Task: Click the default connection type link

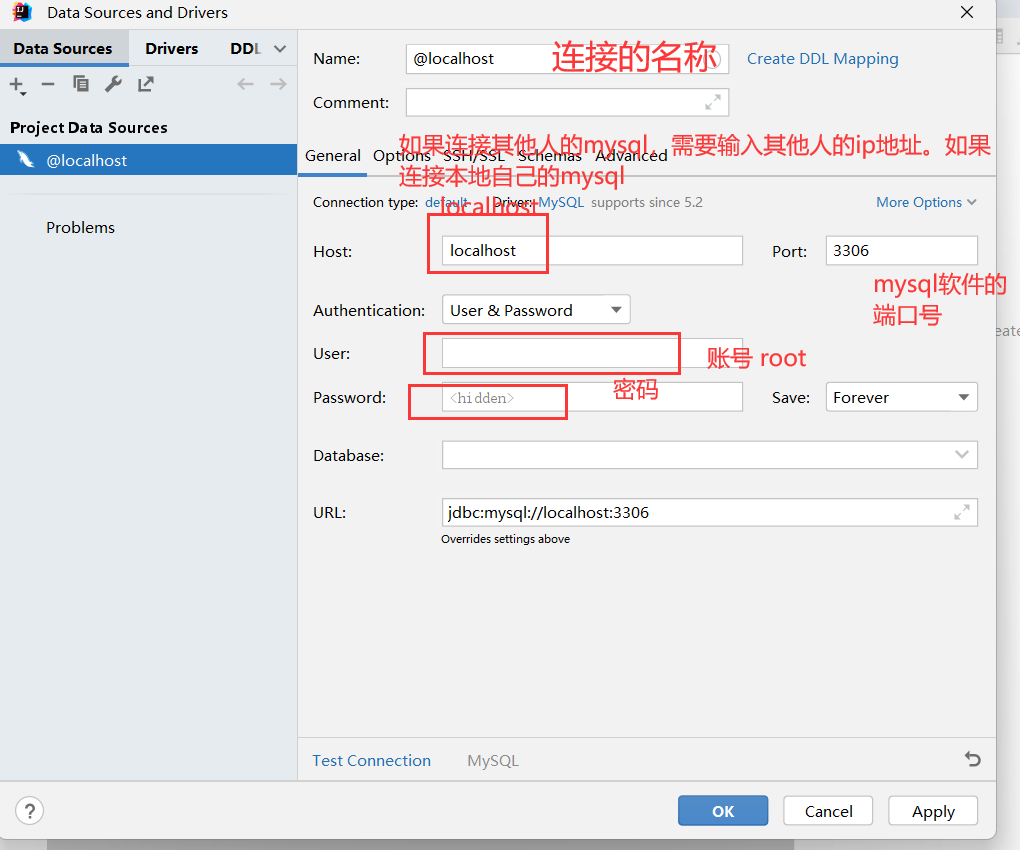Action: pyautogui.click(x=446, y=202)
